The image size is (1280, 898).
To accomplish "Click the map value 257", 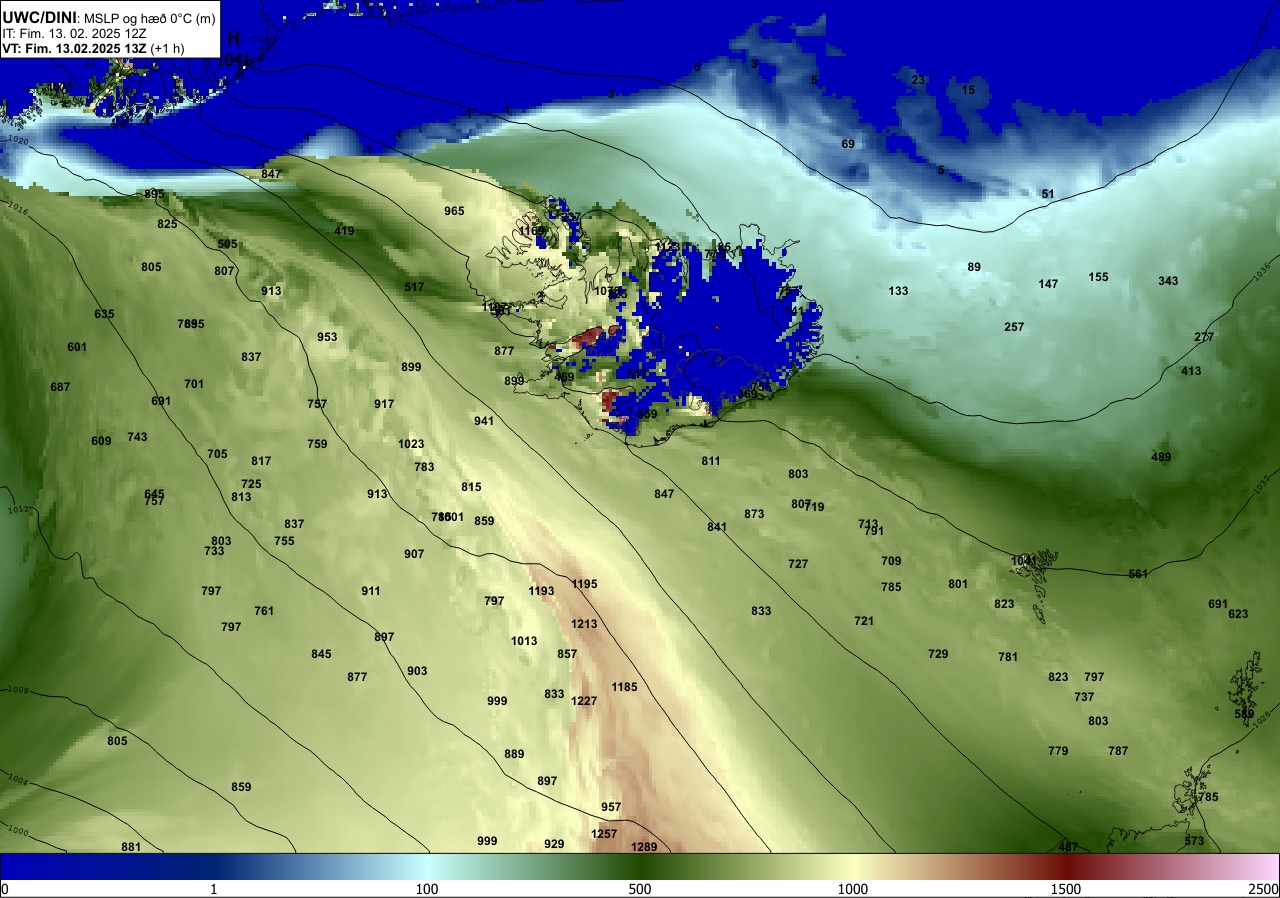I will (x=1014, y=327).
